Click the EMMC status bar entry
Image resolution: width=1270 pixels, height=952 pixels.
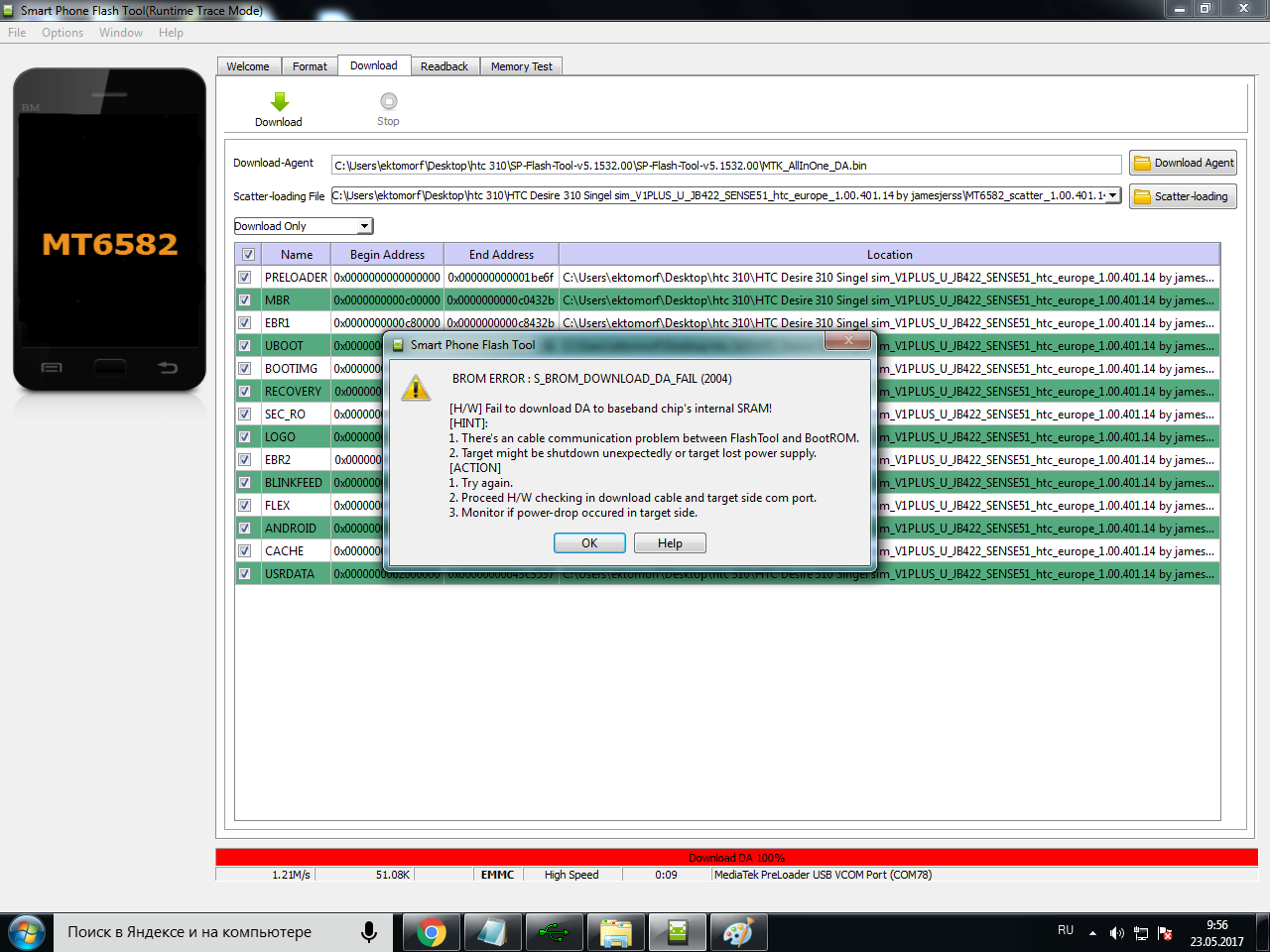coord(497,875)
